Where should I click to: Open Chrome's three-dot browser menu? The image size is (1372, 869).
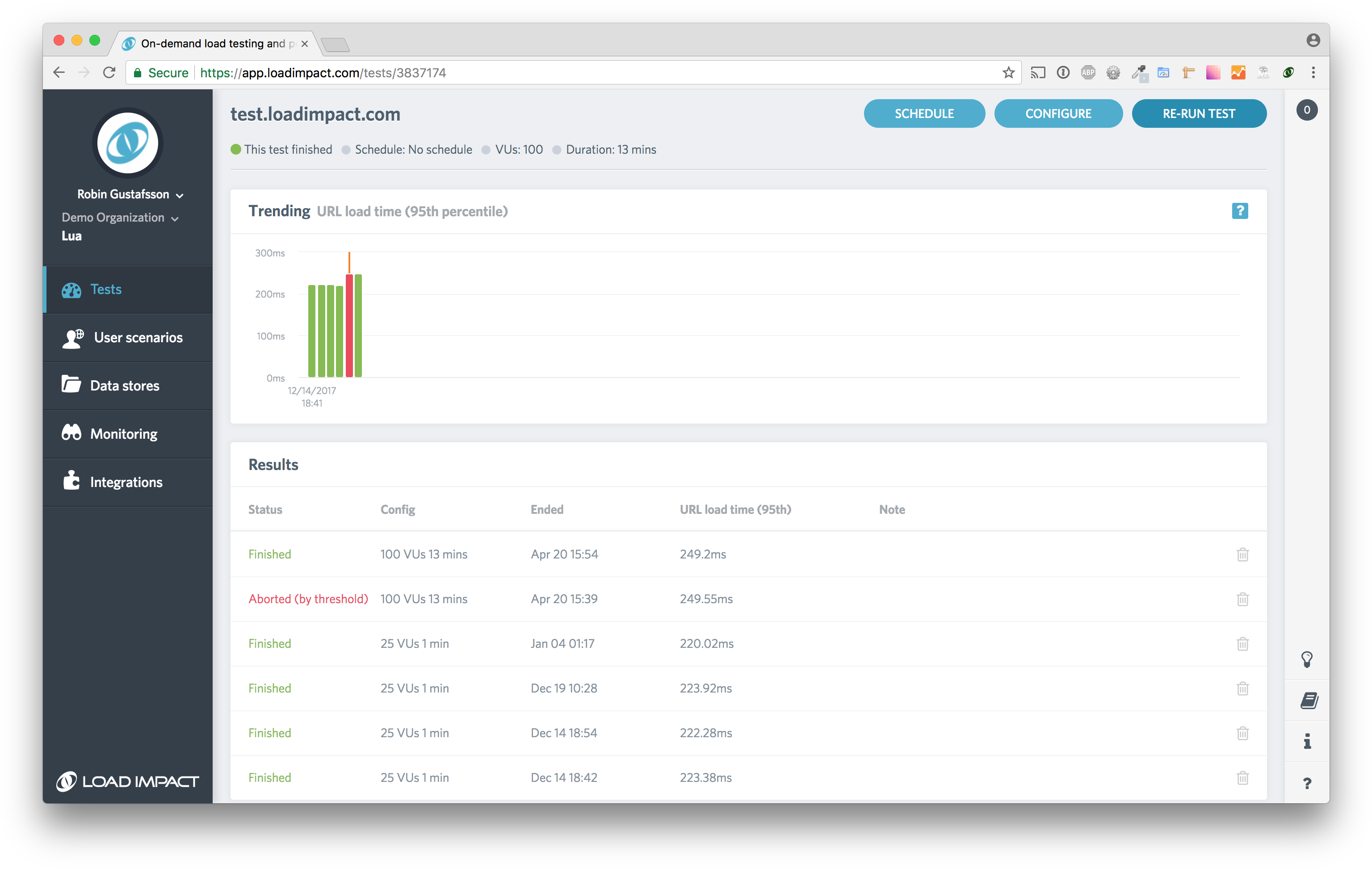[1313, 72]
